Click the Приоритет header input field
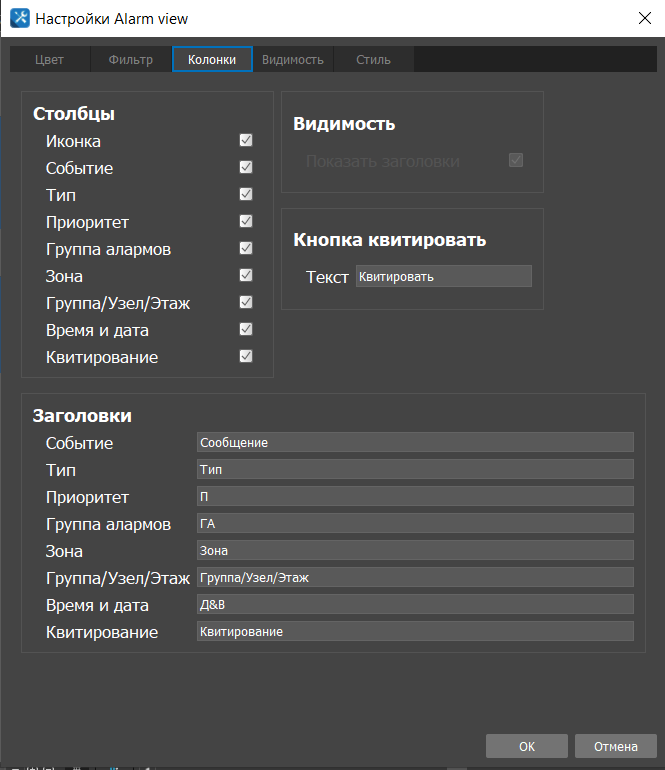The image size is (665, 770). pyautogui.click(x=415, y=496)
